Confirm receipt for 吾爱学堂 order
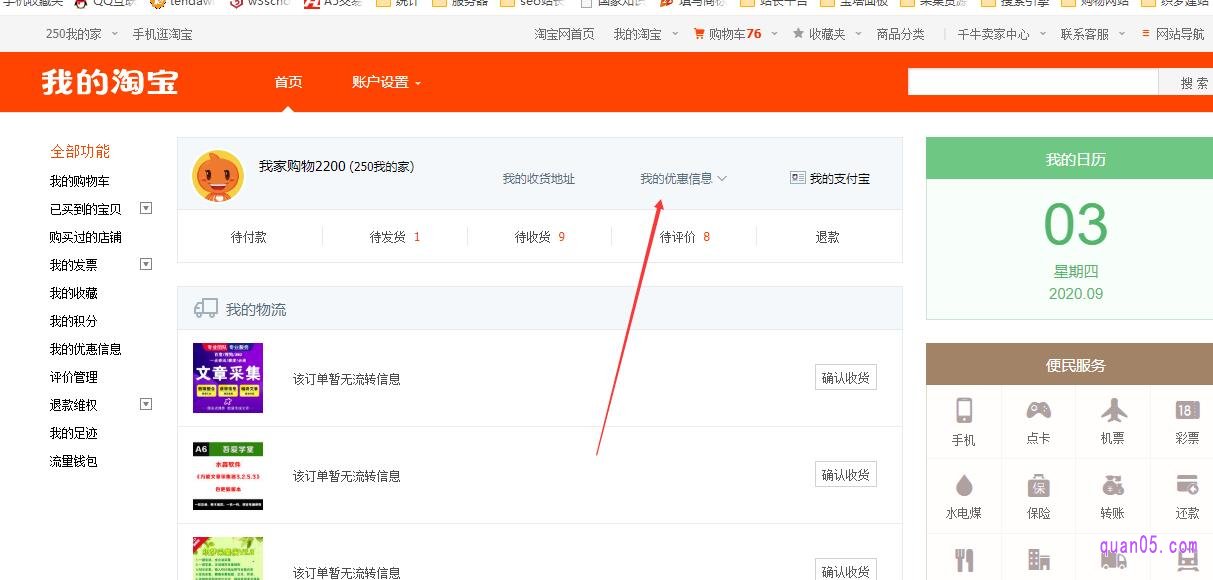The width and height of the screenshot is (1213, 580). click(846, 474)
